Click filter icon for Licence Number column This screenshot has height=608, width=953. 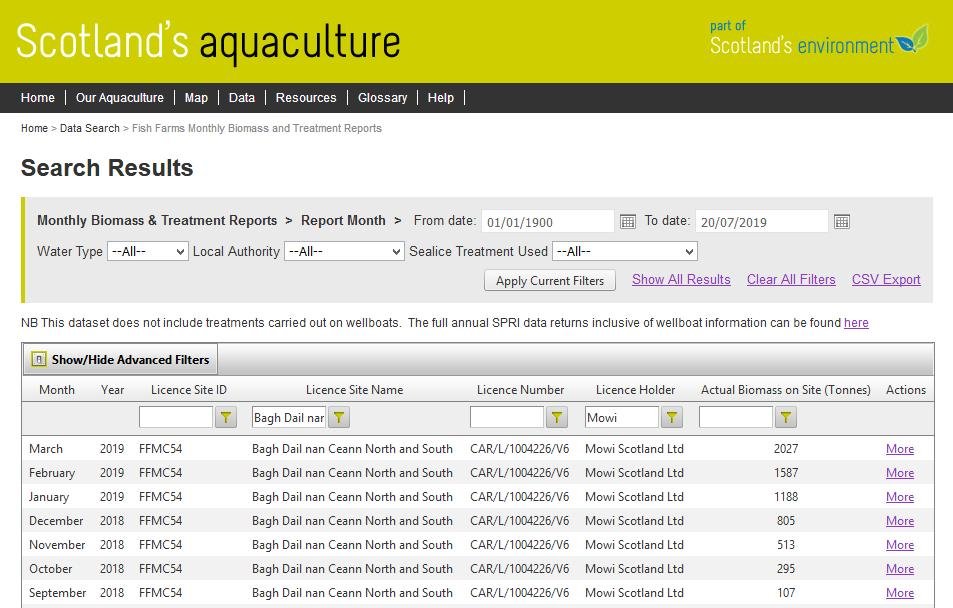(x=557, y=417)
